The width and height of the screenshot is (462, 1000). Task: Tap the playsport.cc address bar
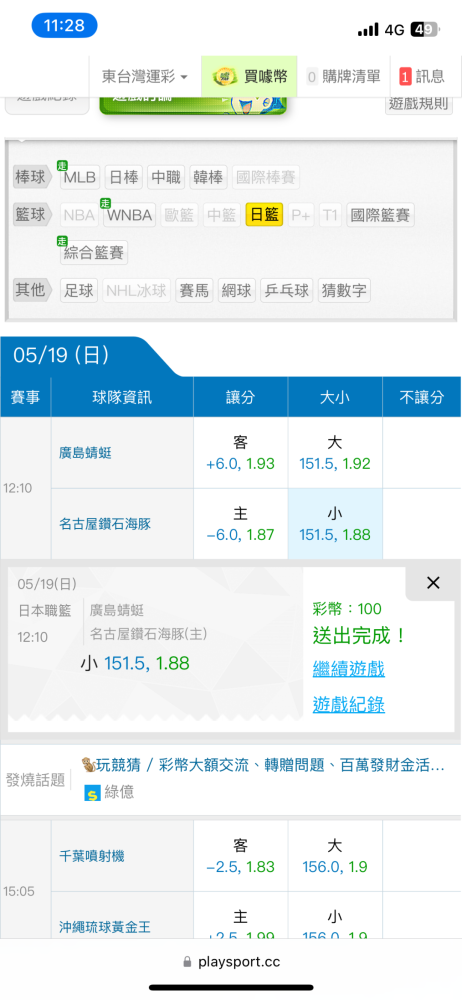tap(231, 961)
